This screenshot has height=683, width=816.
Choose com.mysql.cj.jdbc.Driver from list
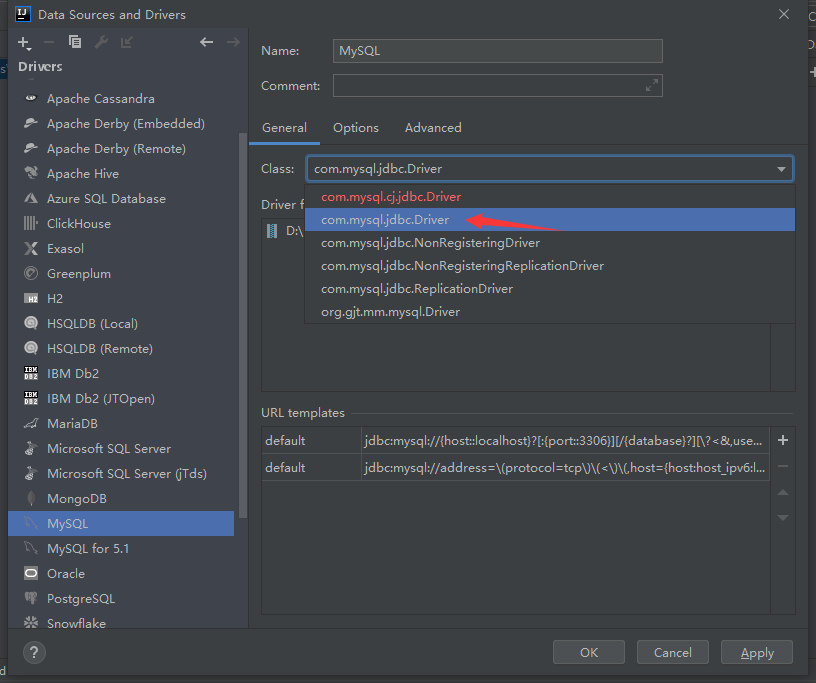coord(550,197)
